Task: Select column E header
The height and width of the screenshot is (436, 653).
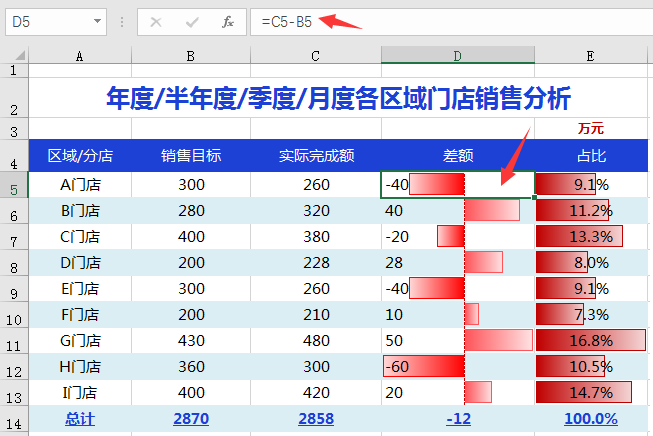Action: tap(591, 56)
